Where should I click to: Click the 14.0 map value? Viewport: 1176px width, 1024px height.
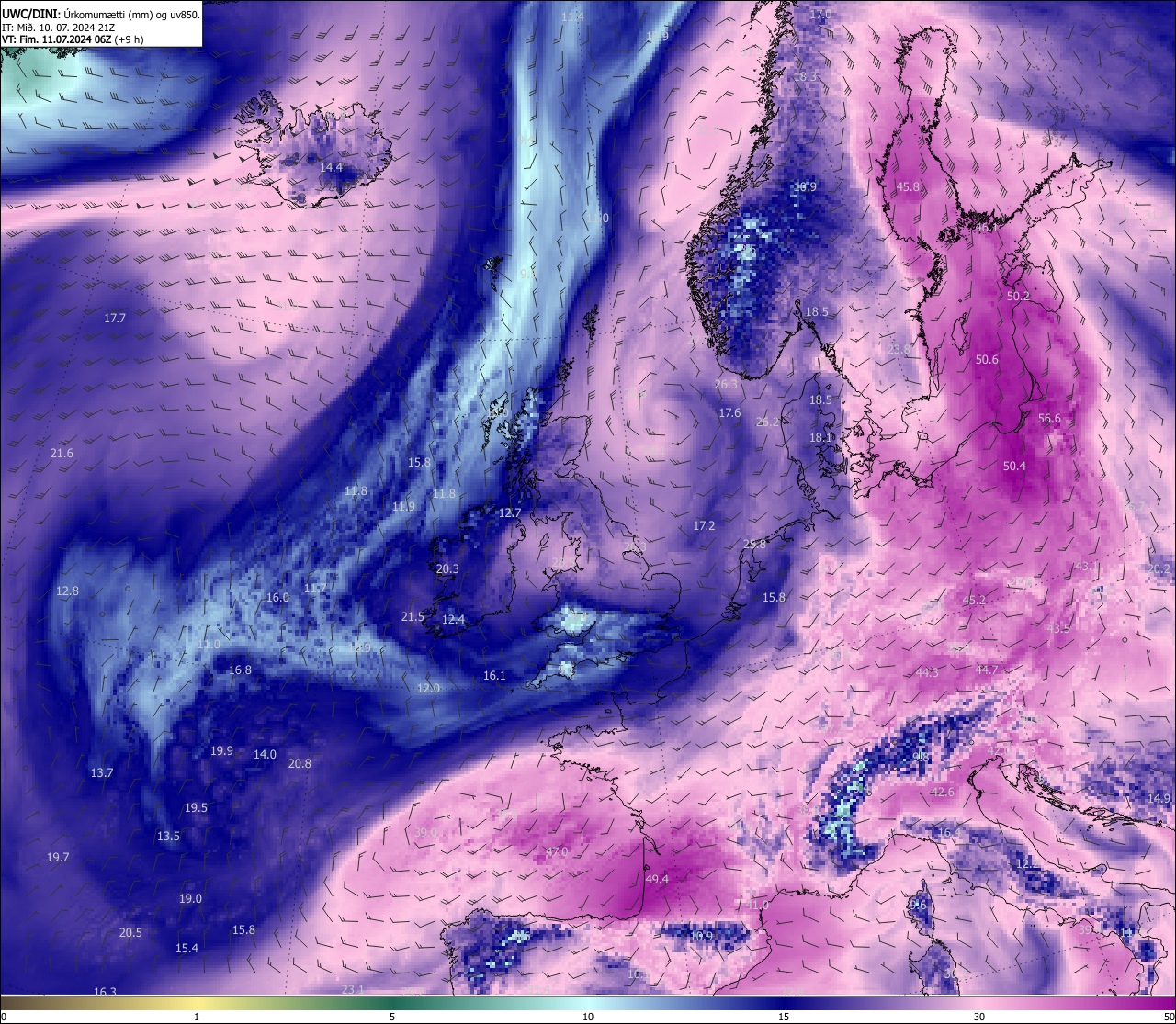tap(265, 754)
